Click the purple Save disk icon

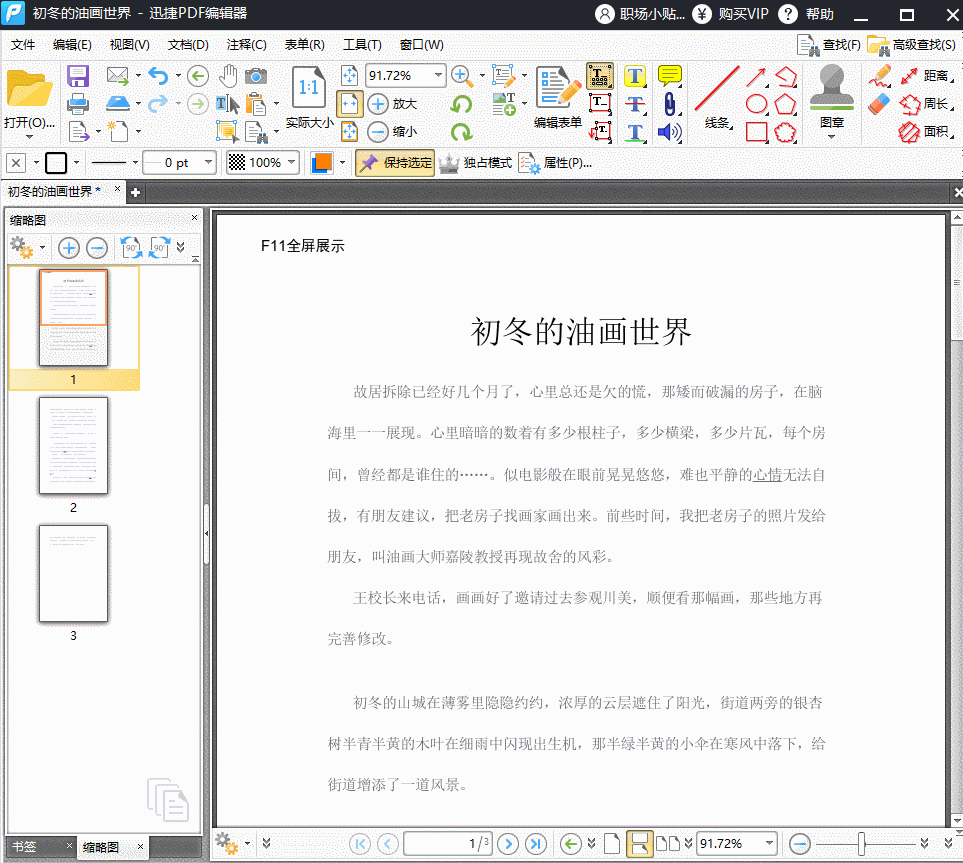[78, 76]
